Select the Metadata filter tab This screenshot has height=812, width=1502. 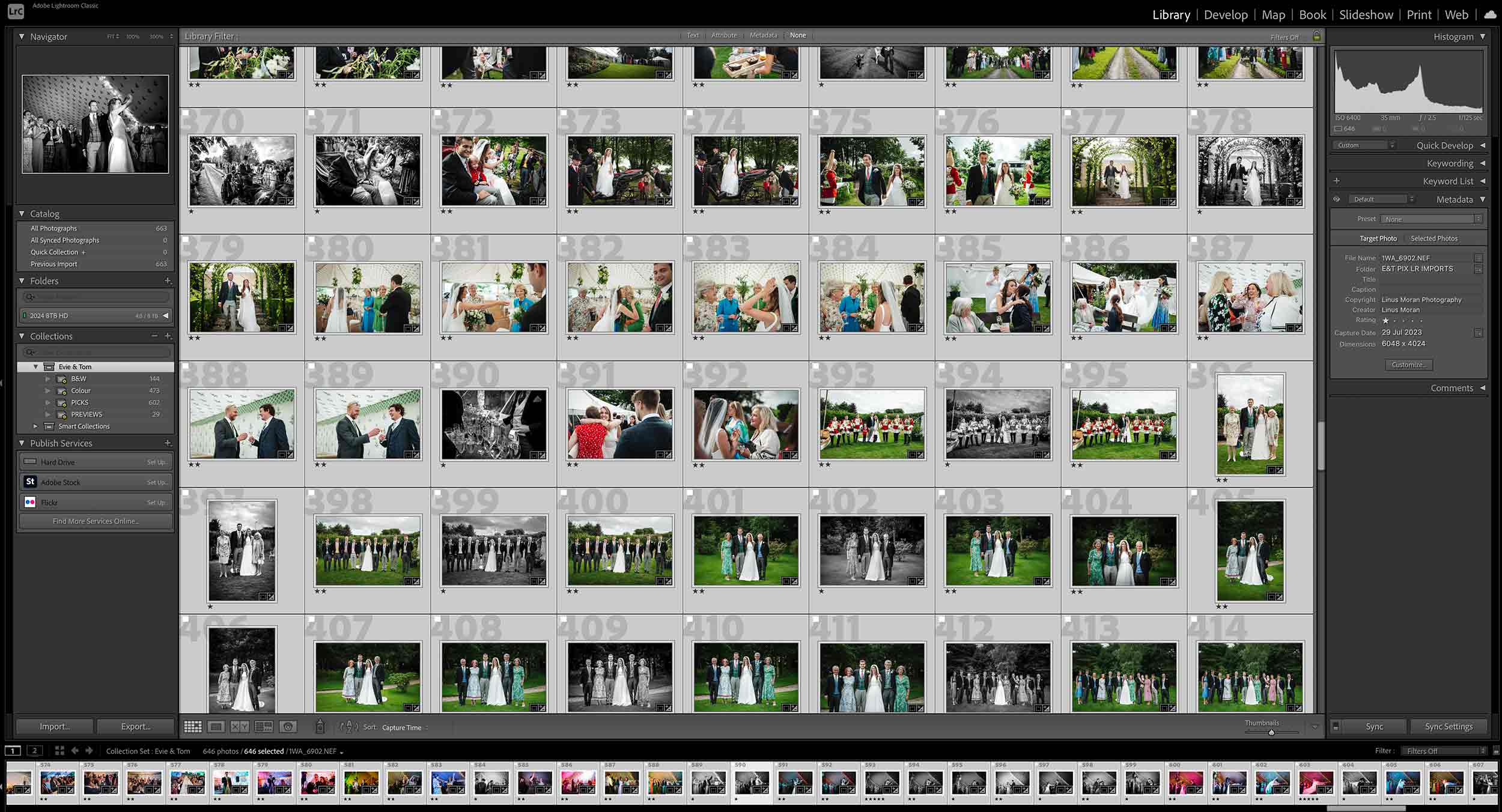pos(763,35)
